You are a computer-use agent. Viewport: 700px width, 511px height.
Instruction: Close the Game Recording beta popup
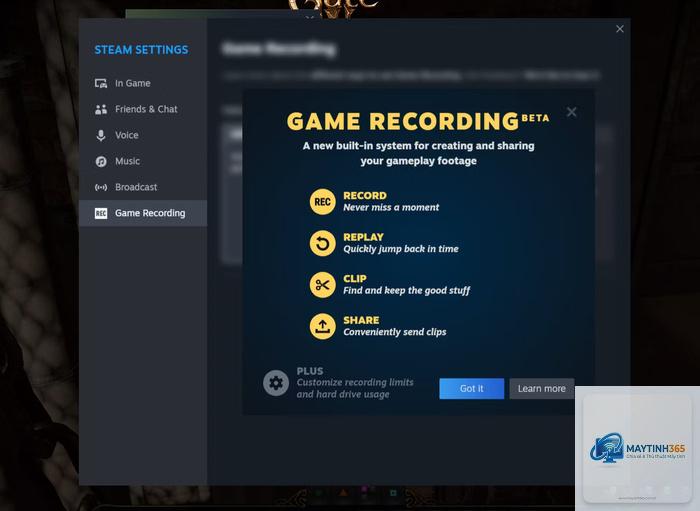coord(571,112)
